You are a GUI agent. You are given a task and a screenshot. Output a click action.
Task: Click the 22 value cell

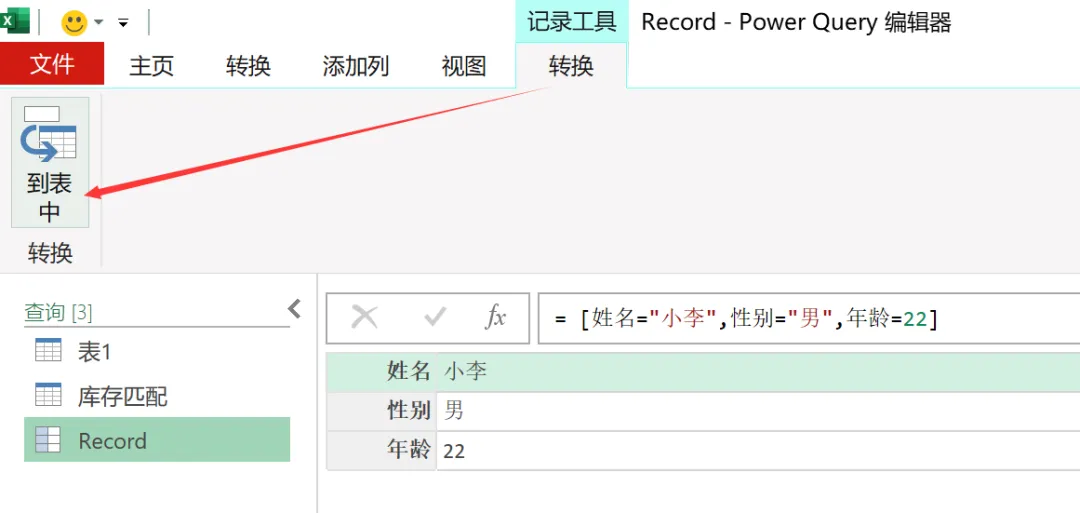[x=758, y=451]
